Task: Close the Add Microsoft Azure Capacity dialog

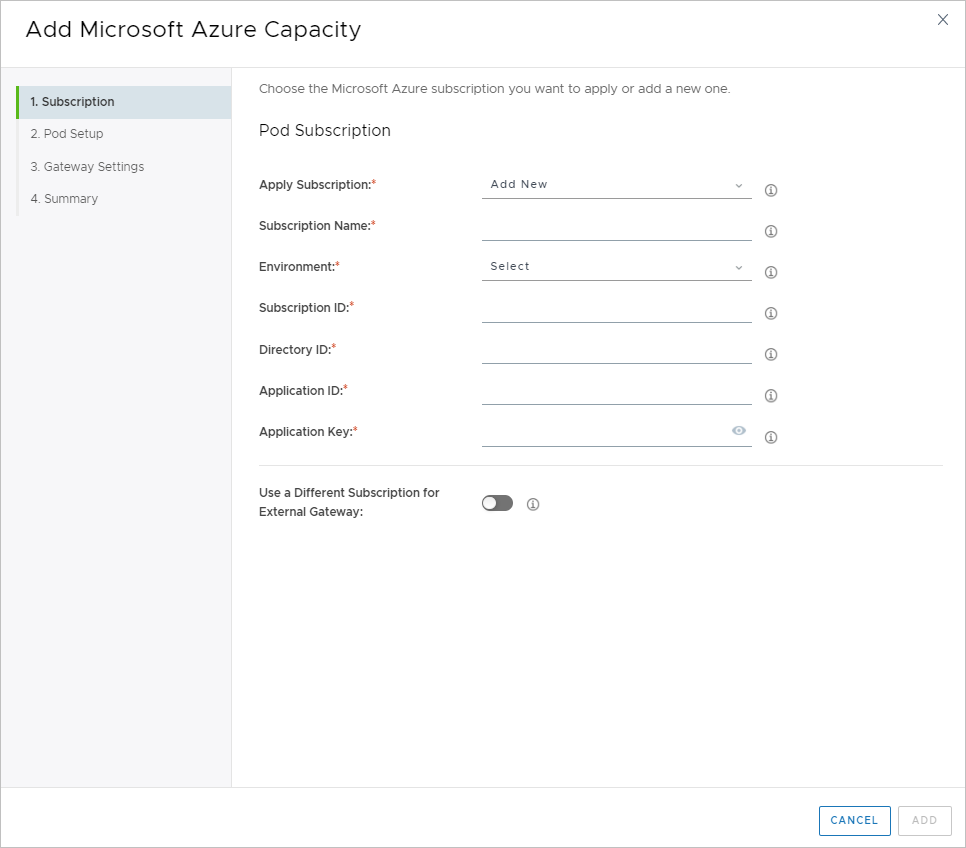Action: [x=943, y=20]
